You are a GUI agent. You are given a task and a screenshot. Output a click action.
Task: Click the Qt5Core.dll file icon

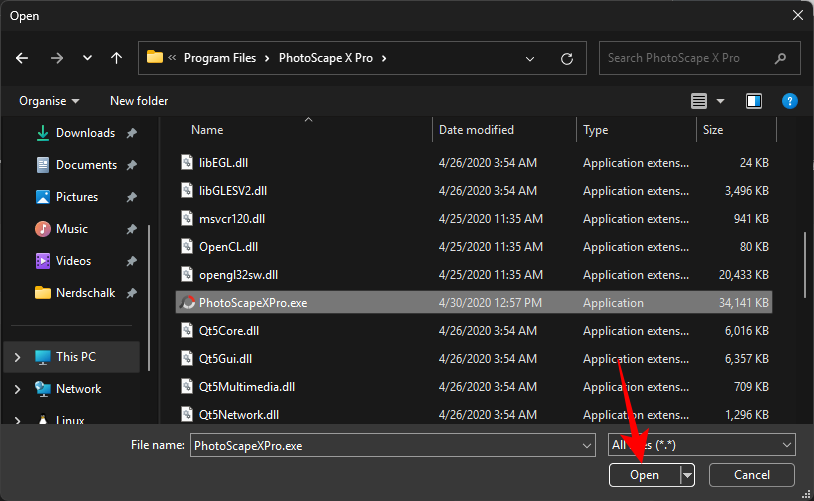coord(187,331)
